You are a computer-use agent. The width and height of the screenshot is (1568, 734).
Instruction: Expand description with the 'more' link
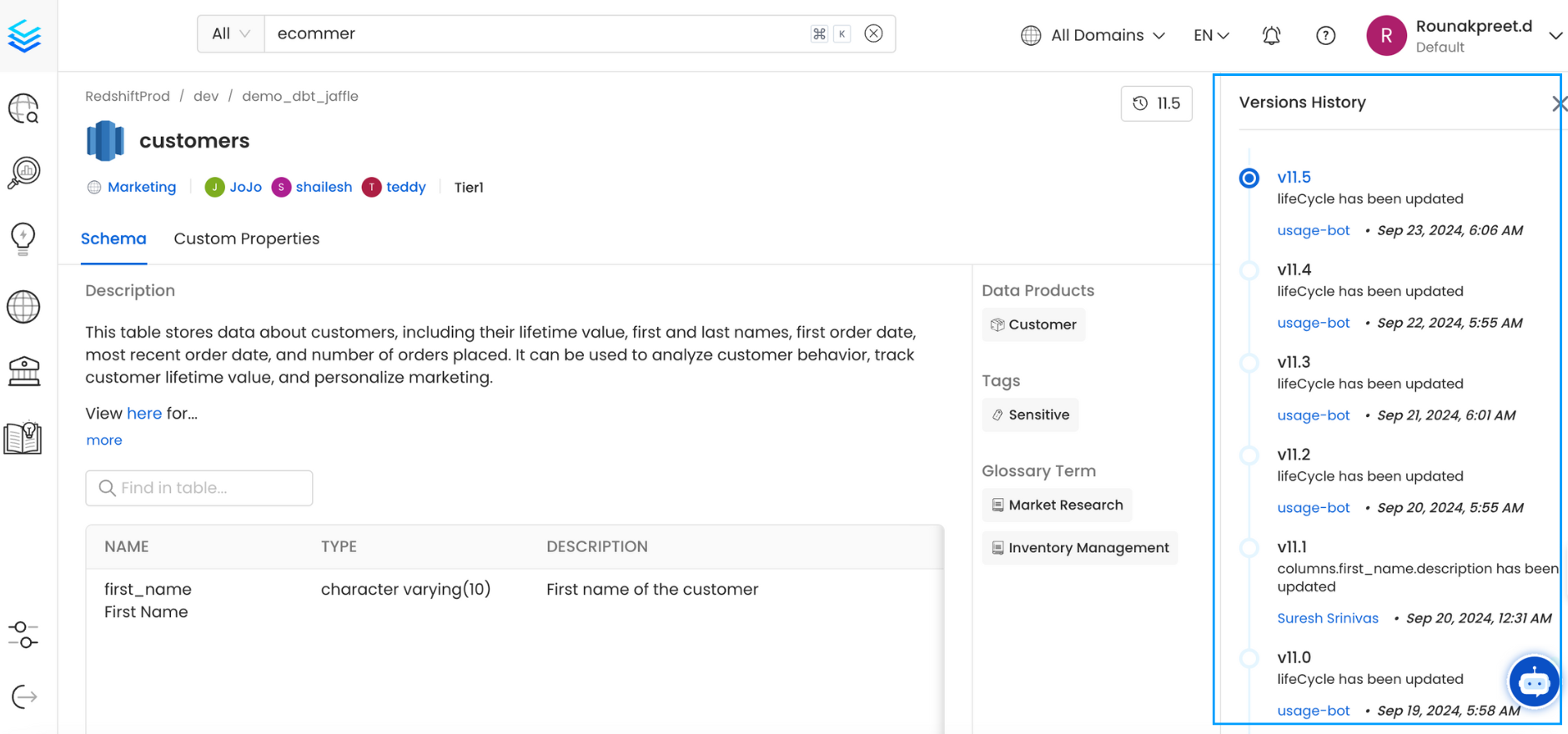click(x=104, y=440)
